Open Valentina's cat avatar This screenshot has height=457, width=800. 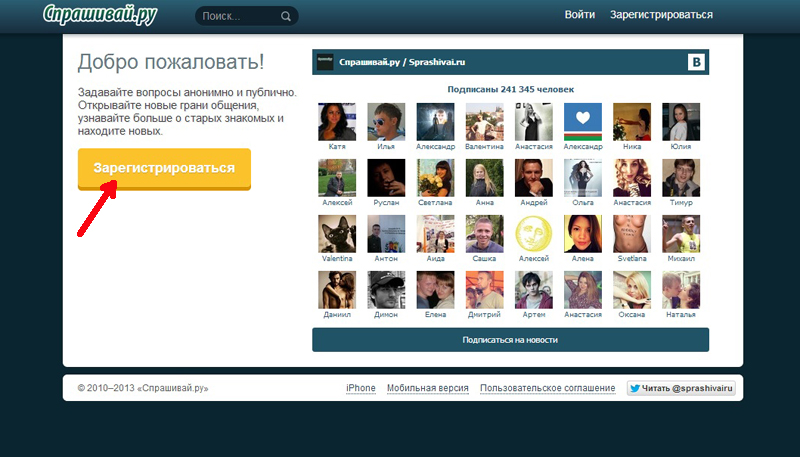point(336,234)
